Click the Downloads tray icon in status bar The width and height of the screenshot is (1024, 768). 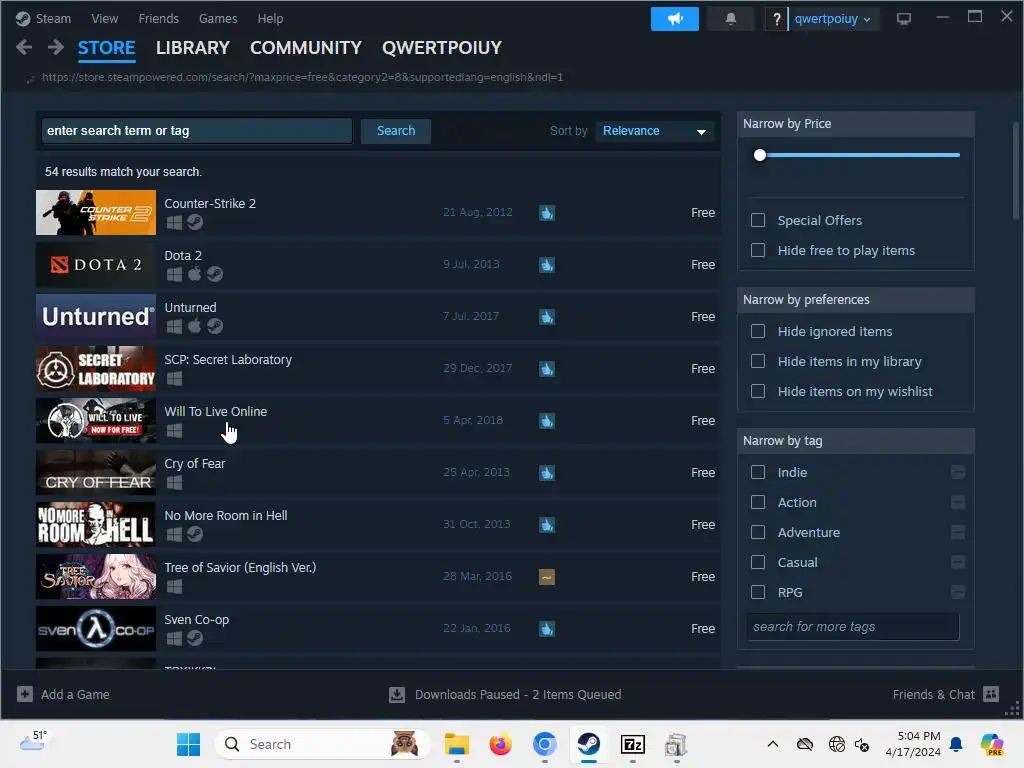pyautogui.click(x=397, y=694)
